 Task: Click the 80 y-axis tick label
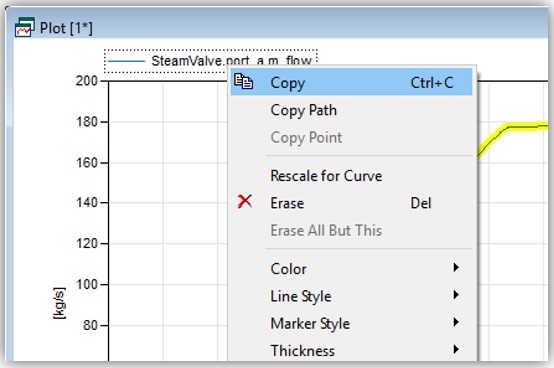(x=90, y=325)
